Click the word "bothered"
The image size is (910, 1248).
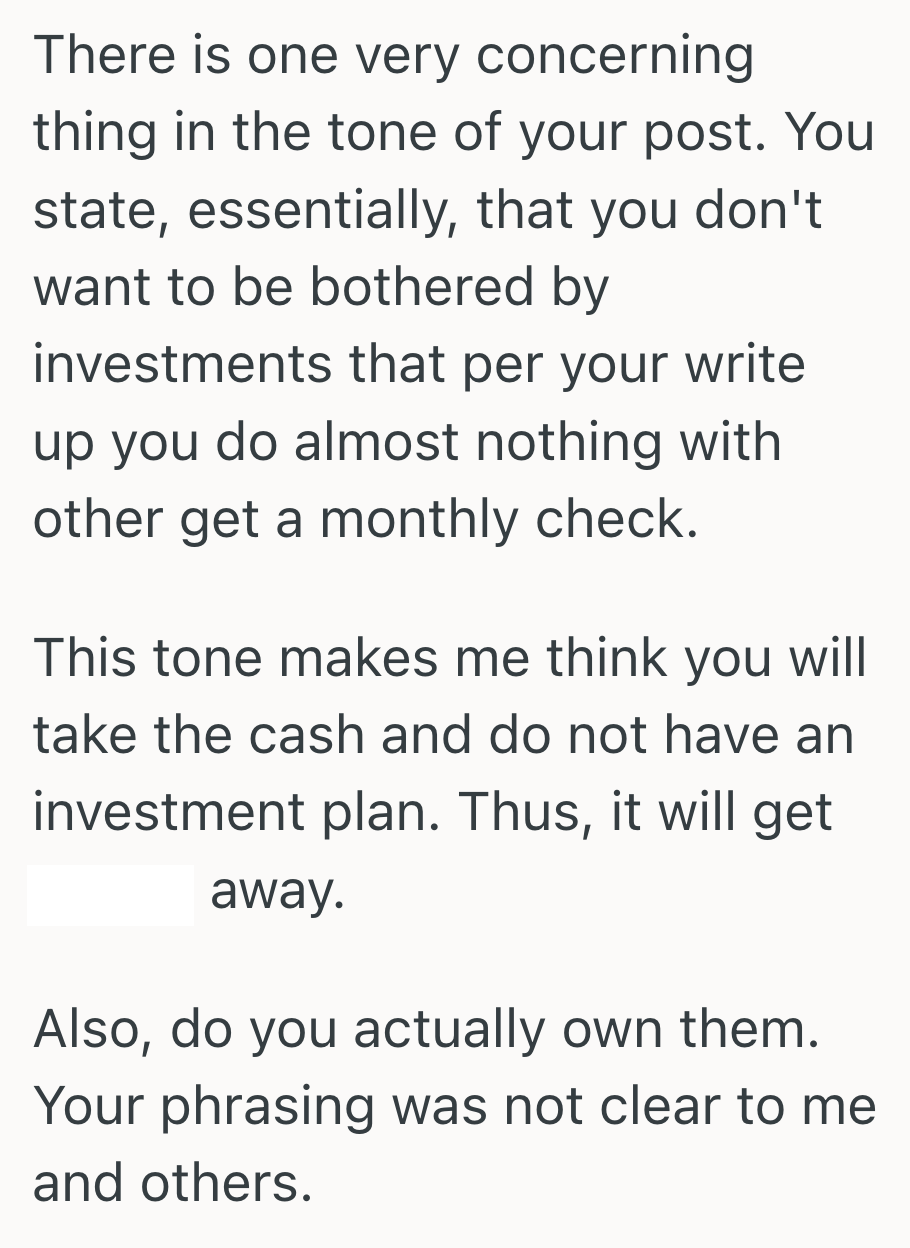tap(424, 288)
